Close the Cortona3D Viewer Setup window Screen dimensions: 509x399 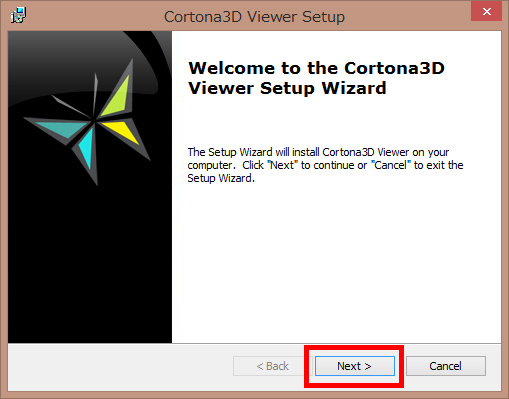[486, 12]
